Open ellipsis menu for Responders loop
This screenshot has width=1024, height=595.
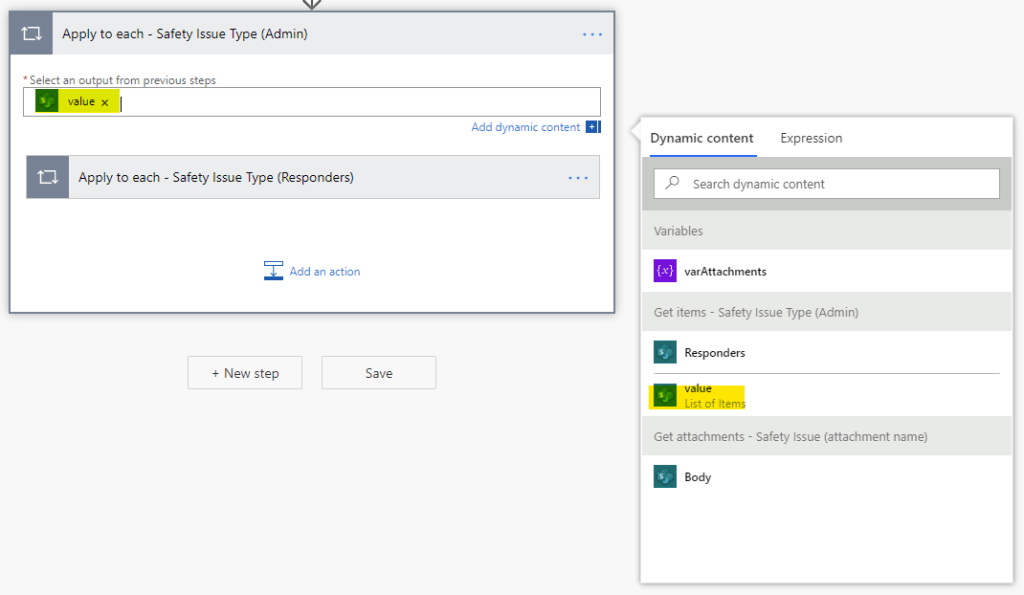coord(578,177)
